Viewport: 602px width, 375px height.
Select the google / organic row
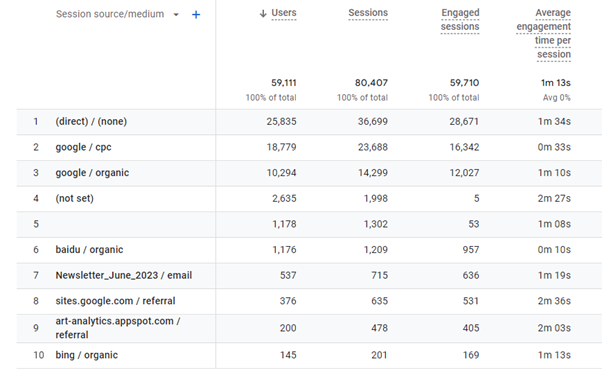[309, 173]
